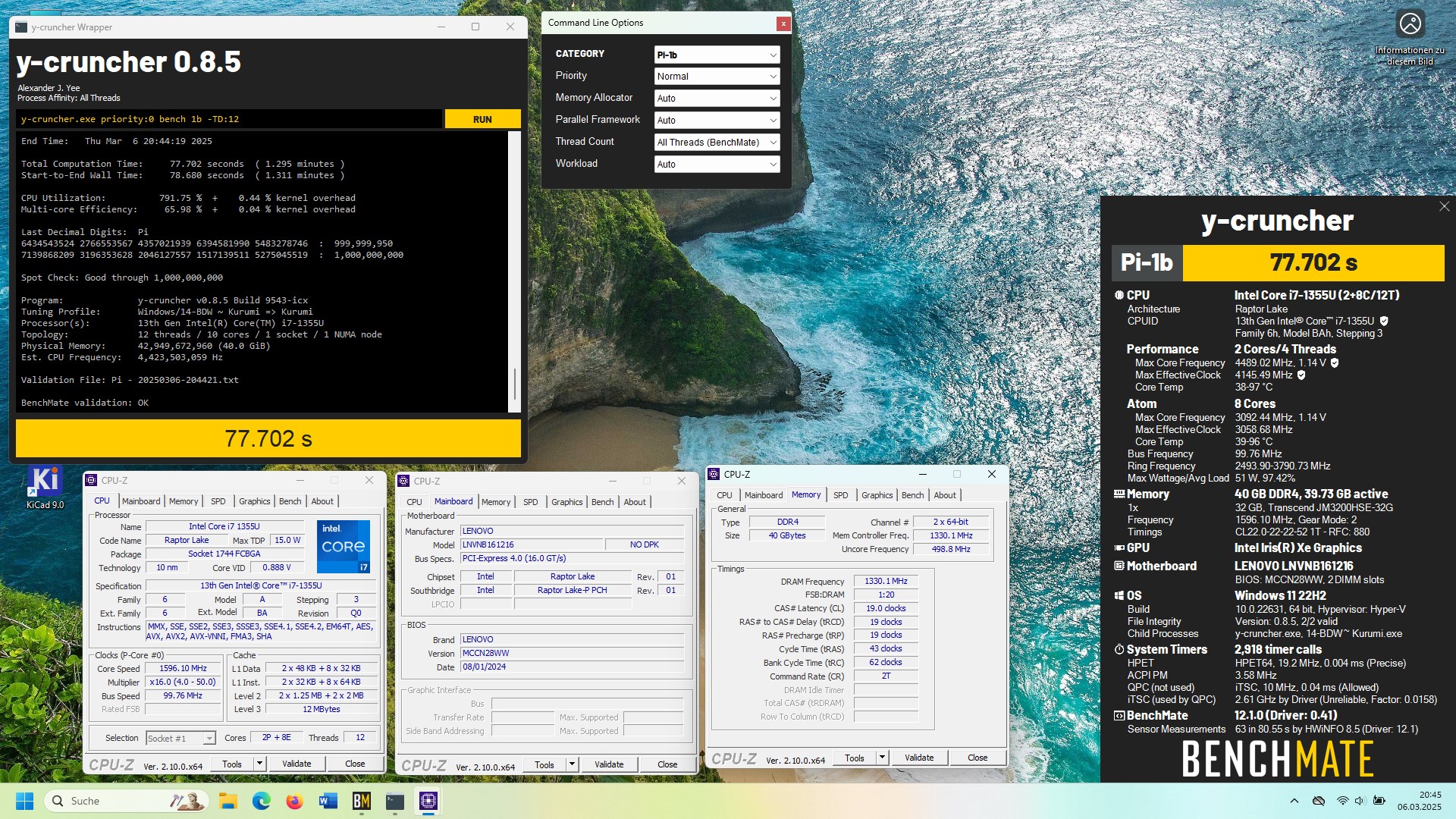
Task: Open the volume tray icon
Action: pyautogui.click(x=1359, y=801)
